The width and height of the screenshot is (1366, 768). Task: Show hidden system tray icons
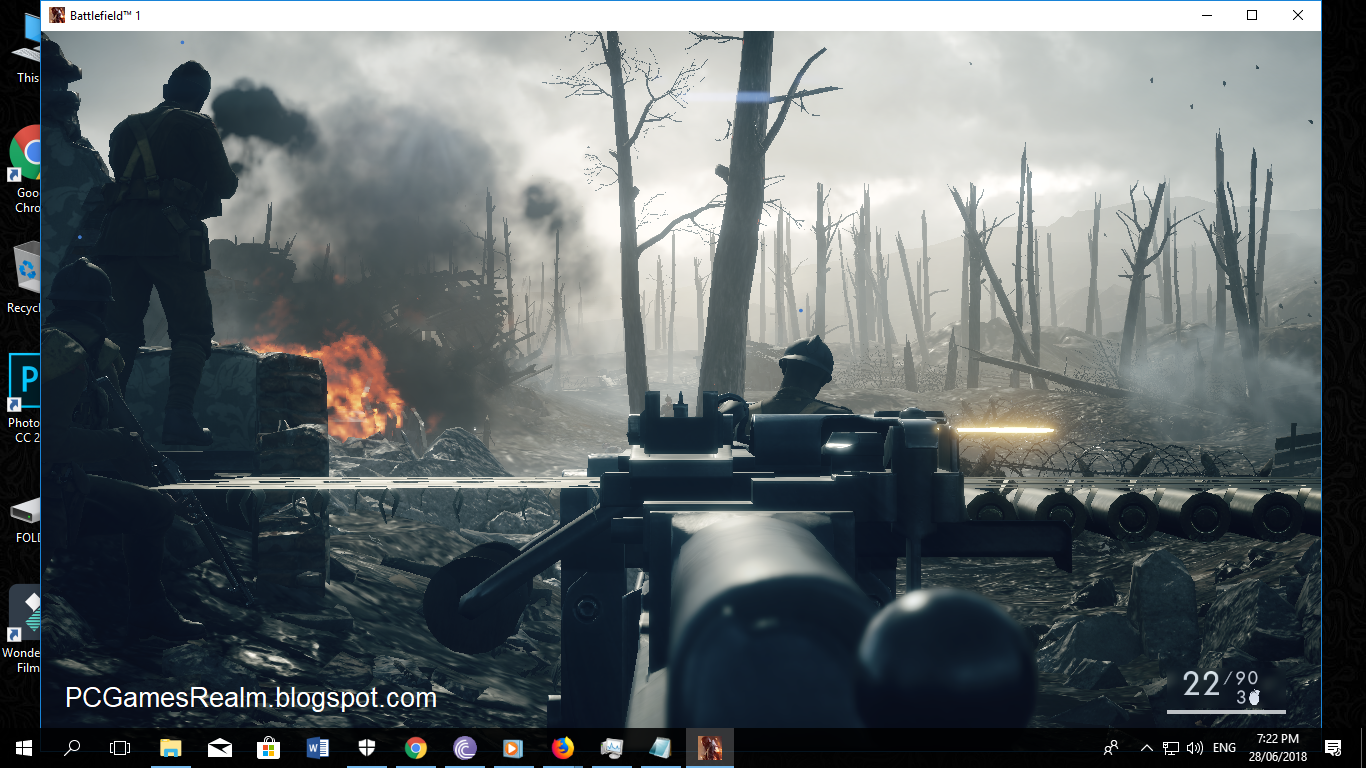point(1146,747)
